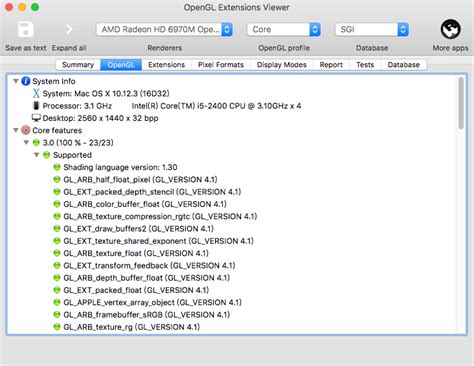Select GL_ARB_color_buffer_float row text

(145, 204)
